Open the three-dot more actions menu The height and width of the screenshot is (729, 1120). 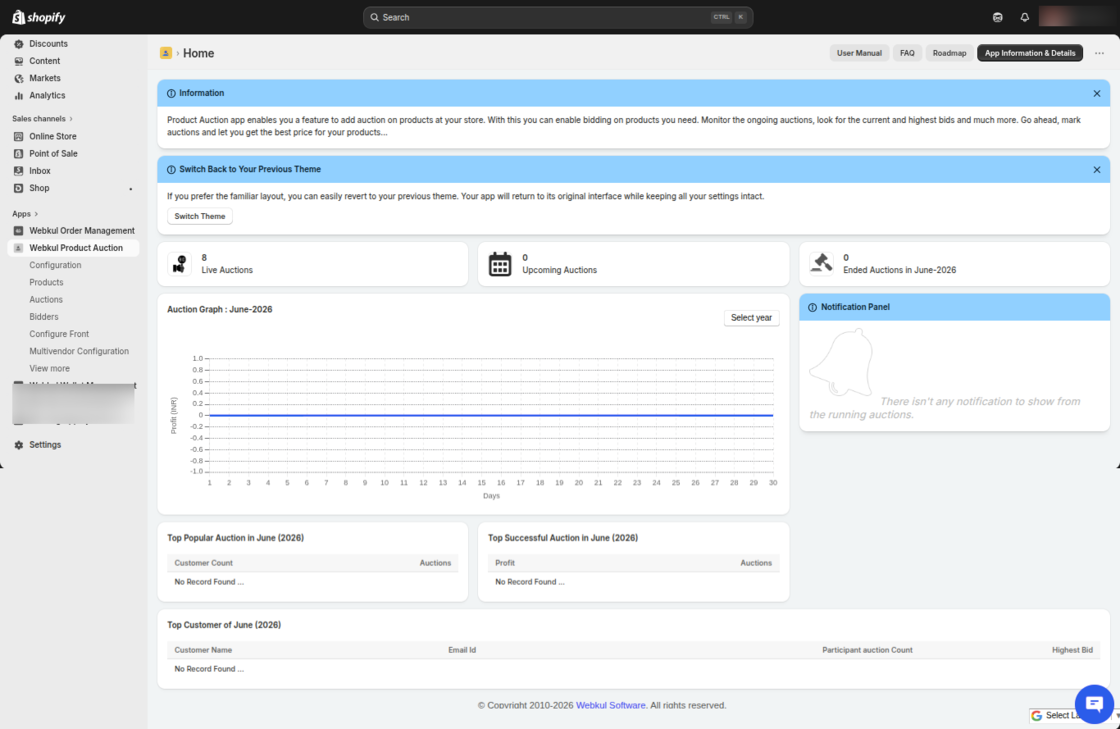(x=1099, y=53)
